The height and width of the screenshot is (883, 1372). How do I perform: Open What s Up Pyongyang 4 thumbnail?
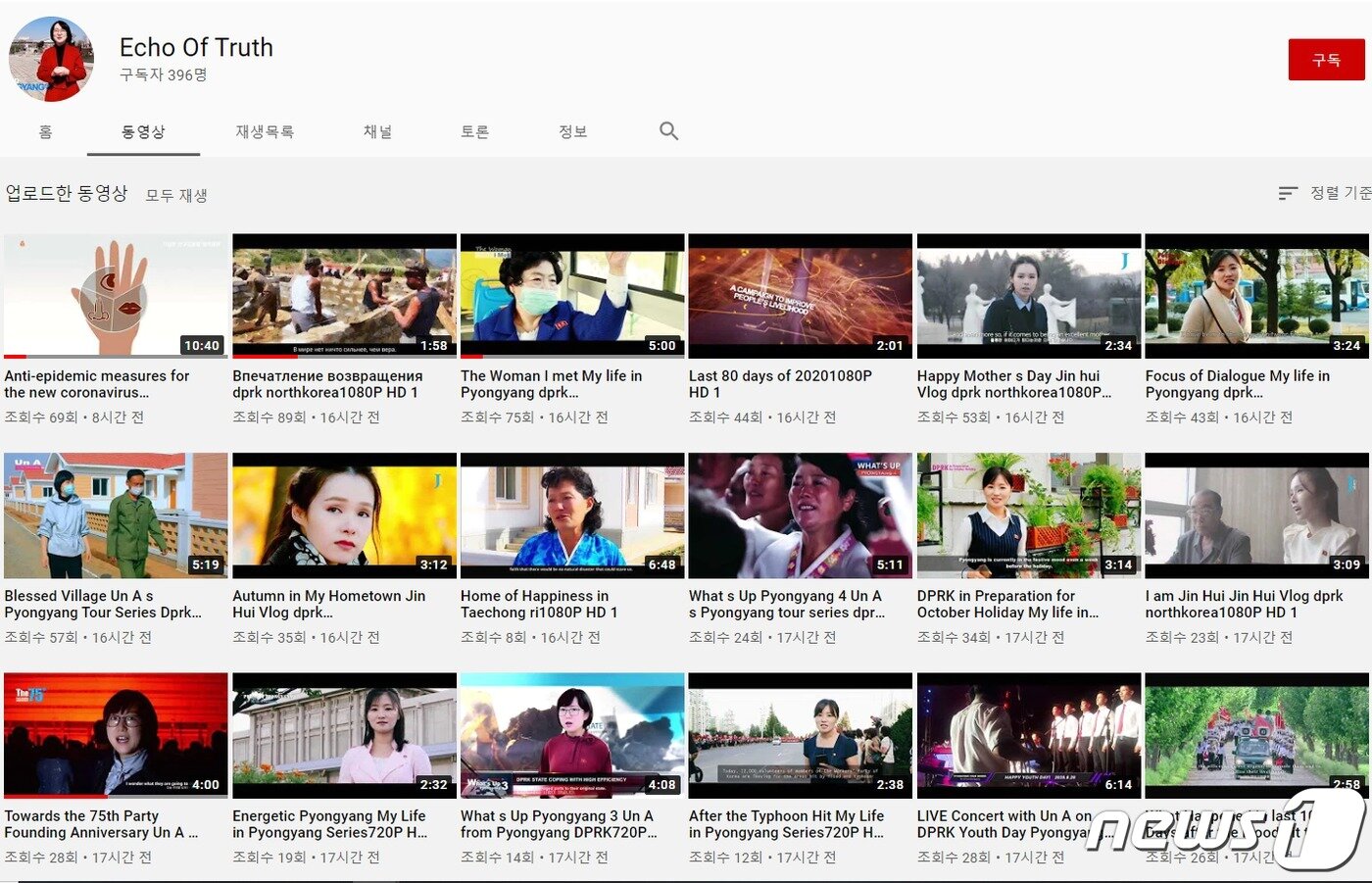pyautogui.click(x=801, y=515)
